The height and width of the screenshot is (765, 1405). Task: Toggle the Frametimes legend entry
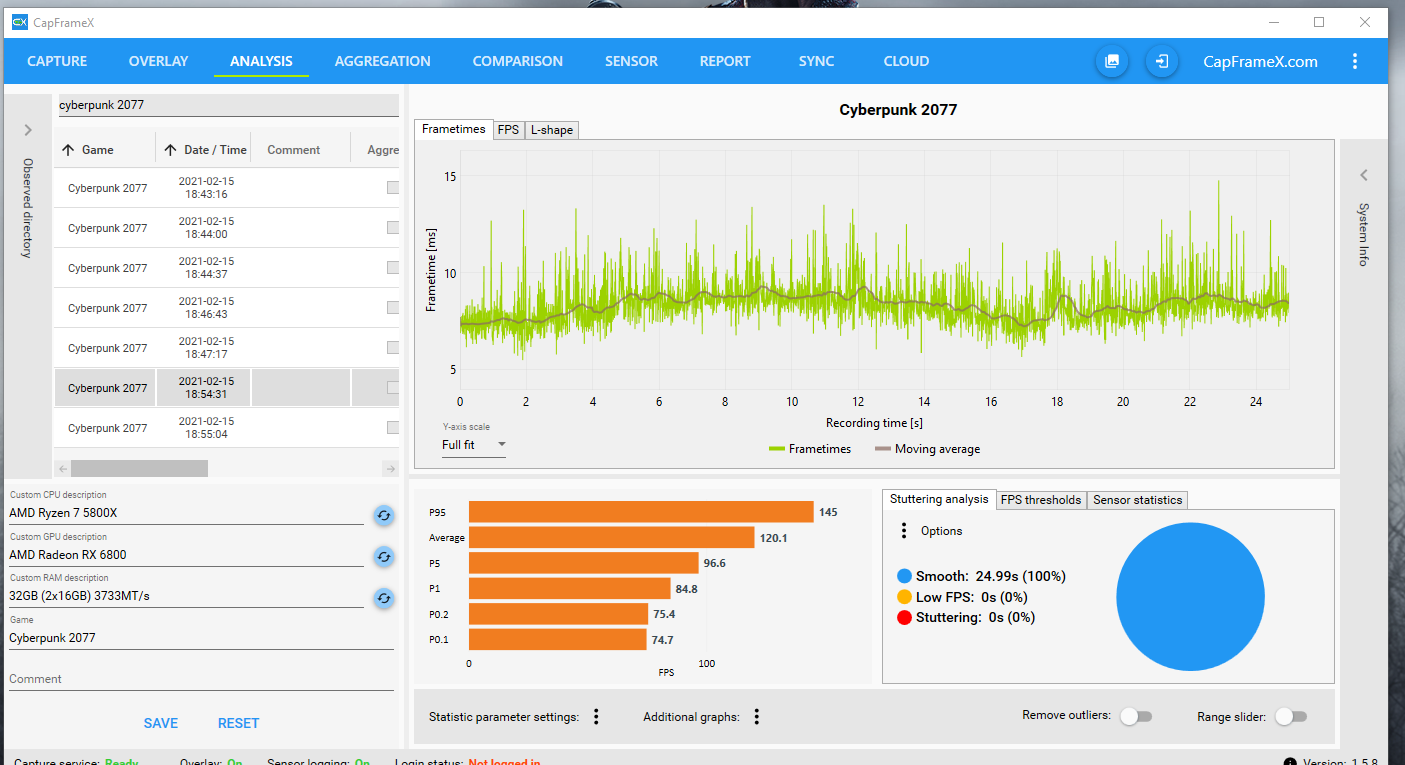[809, 449]
